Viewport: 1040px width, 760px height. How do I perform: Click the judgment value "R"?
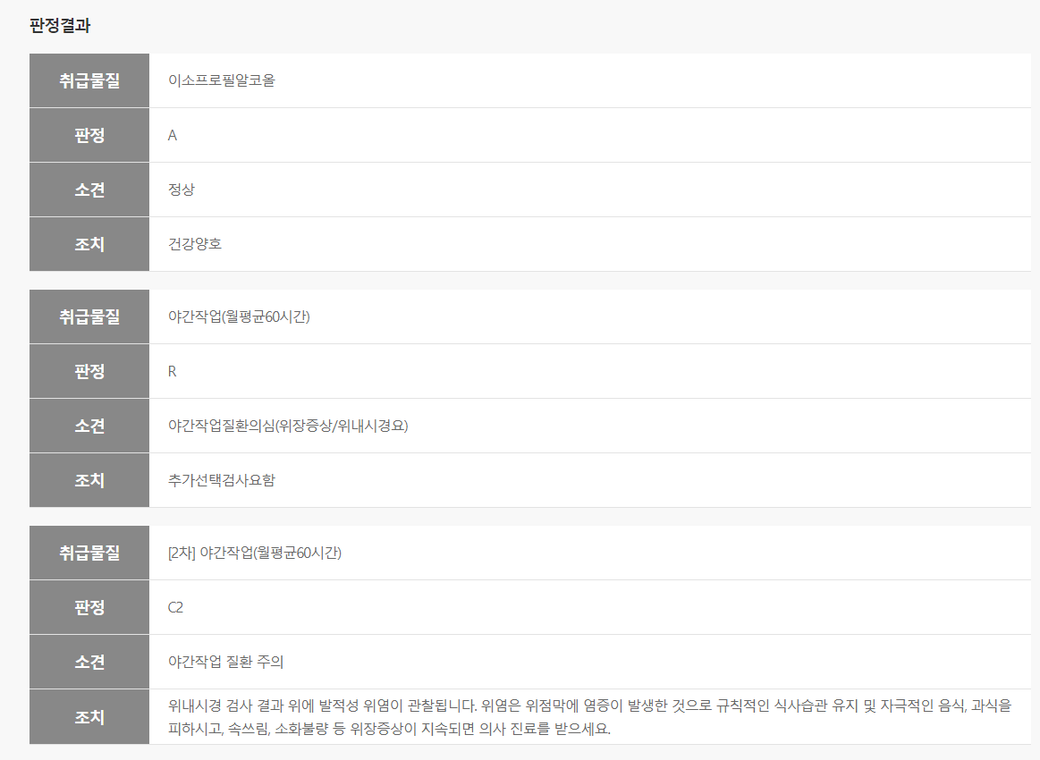173,371
